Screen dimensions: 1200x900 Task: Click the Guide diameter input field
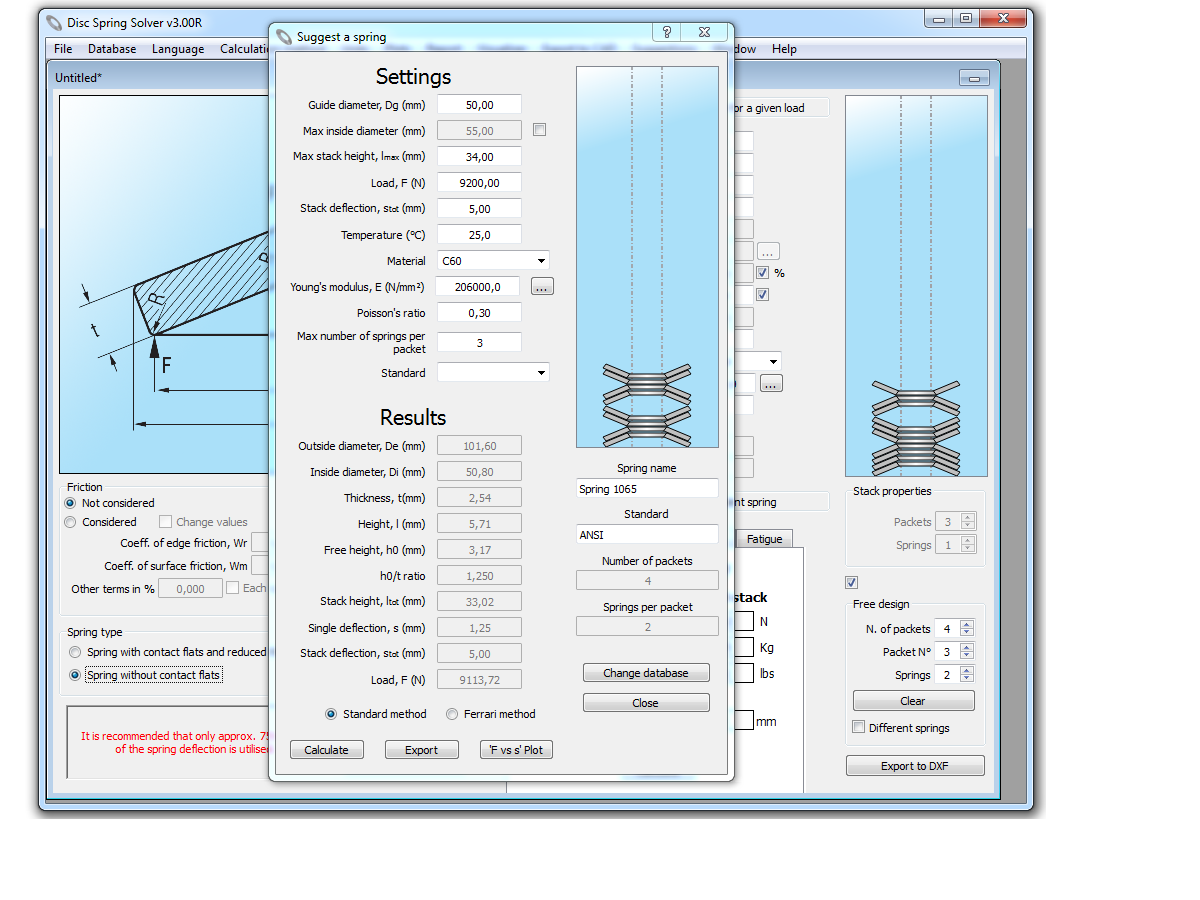pyautogui.click(x=479, y=105)
